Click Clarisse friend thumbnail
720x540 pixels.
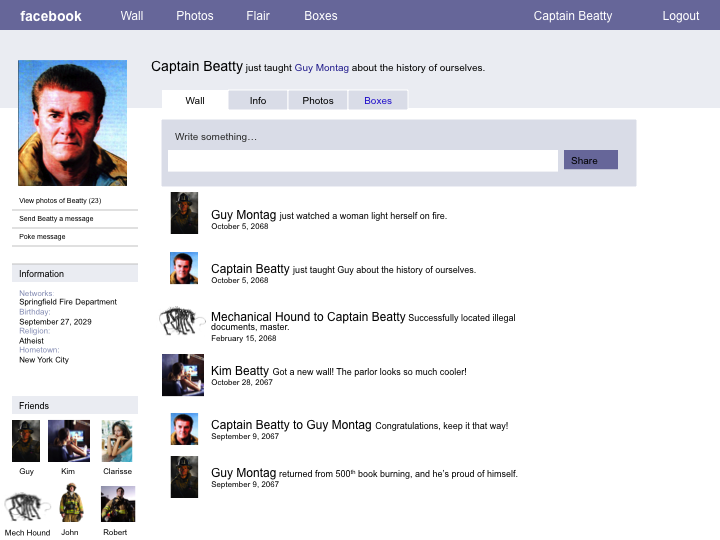[117, 441]
